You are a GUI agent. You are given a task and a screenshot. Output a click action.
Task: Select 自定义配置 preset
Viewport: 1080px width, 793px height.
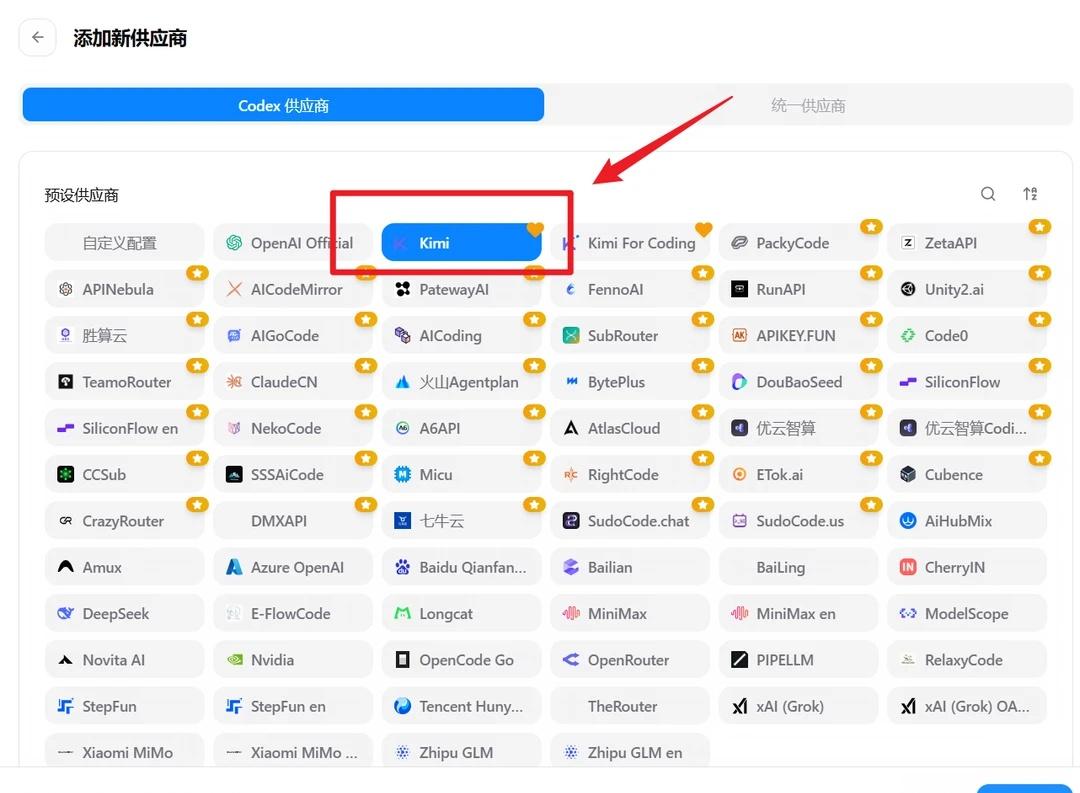point(125,243)
